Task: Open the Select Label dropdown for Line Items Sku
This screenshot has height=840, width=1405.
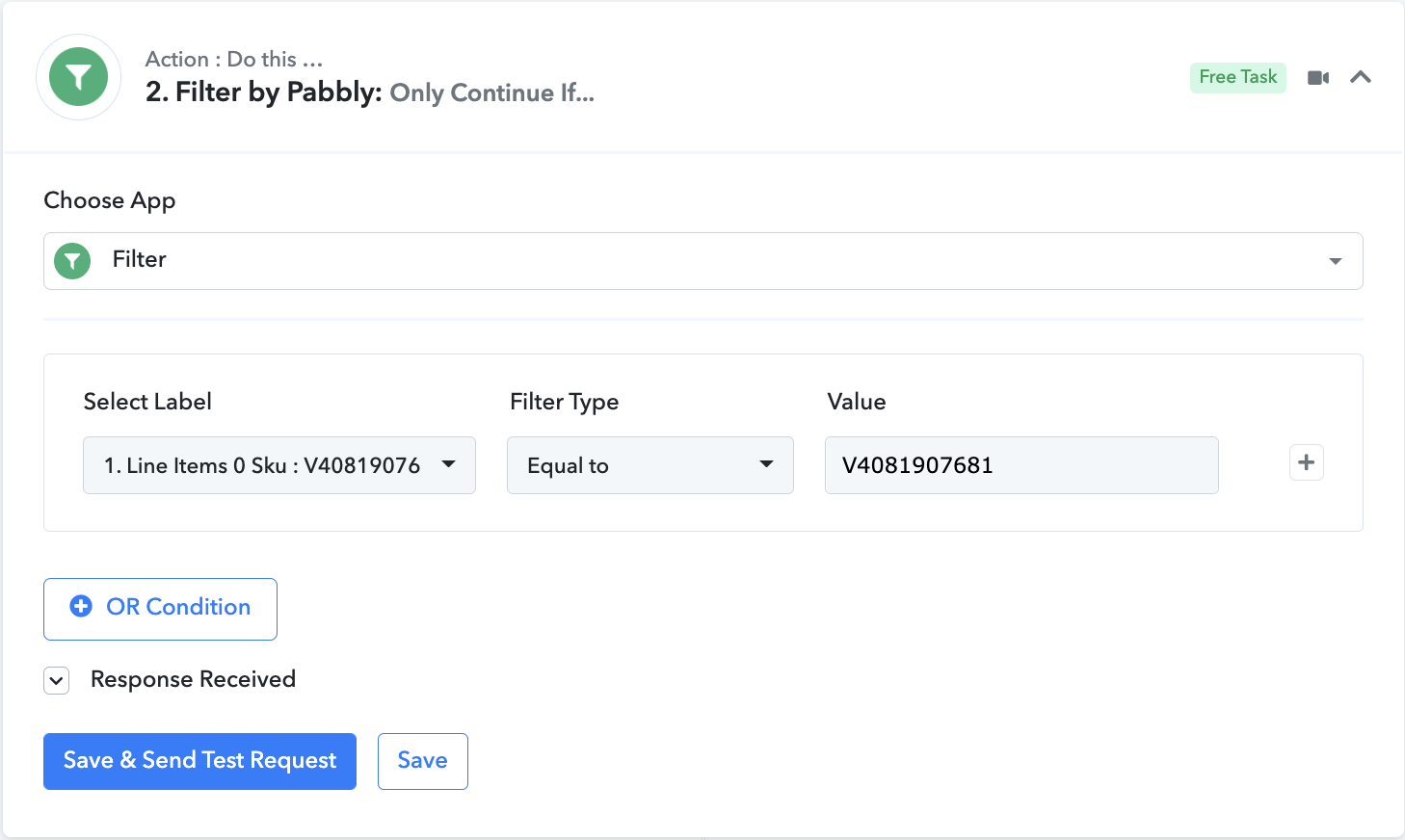Action: coord(279,465)
